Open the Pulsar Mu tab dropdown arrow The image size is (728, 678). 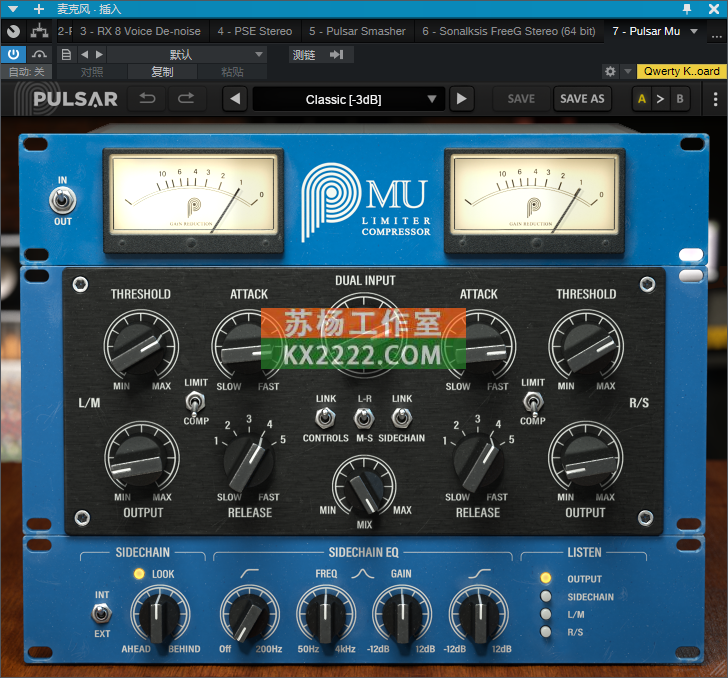coord(694,31)
